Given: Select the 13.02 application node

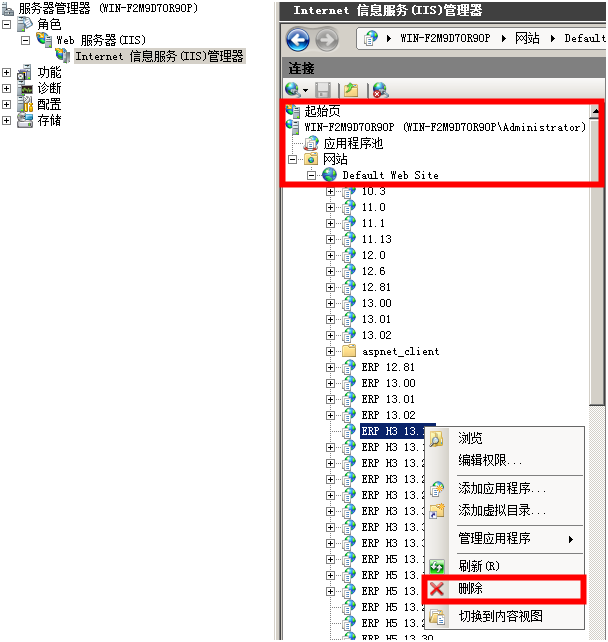Looking at the screenshot, I should pos(377,335).
